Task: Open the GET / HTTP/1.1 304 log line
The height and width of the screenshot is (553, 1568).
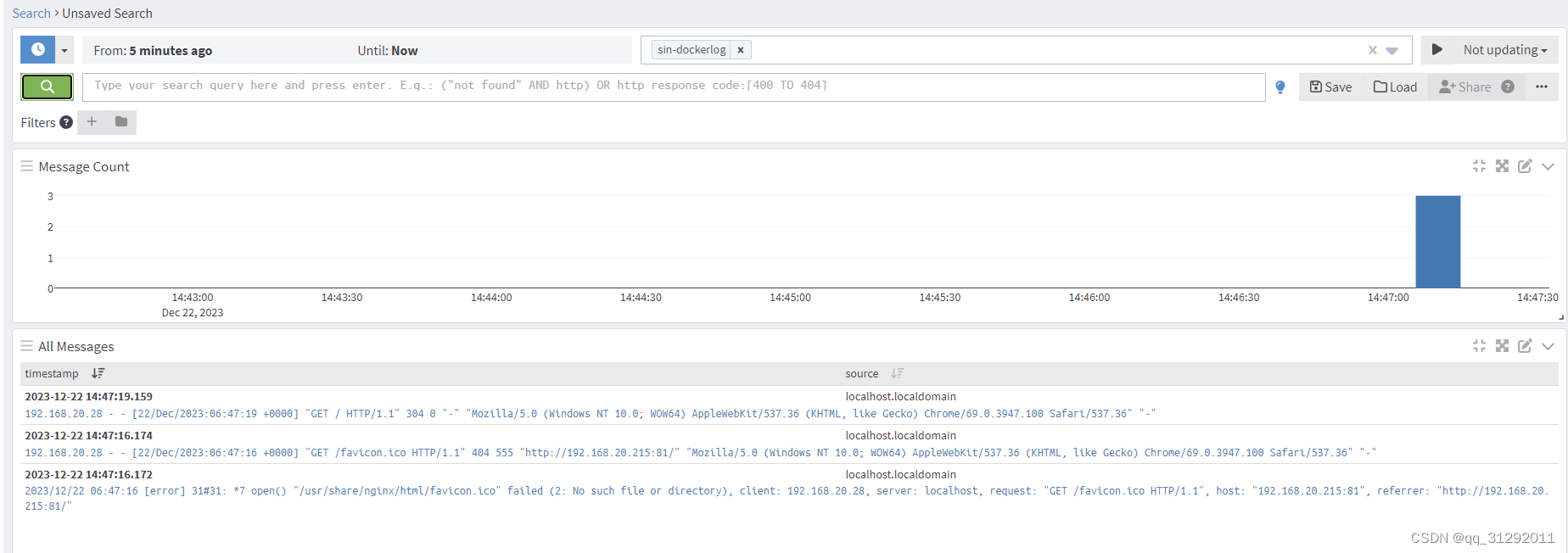Action: click(x=590, y=414)
